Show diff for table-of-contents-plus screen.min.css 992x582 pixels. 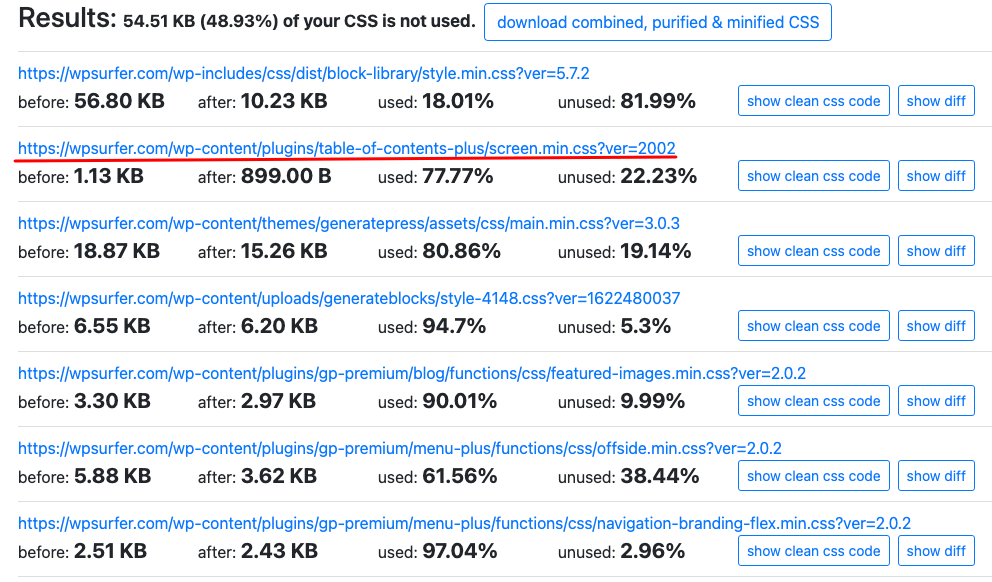tap(936, 176)
